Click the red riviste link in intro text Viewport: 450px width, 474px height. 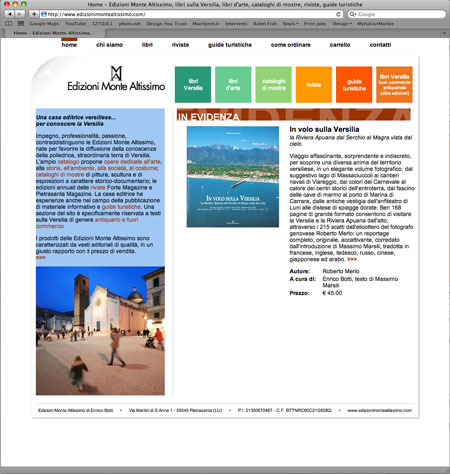98,188
